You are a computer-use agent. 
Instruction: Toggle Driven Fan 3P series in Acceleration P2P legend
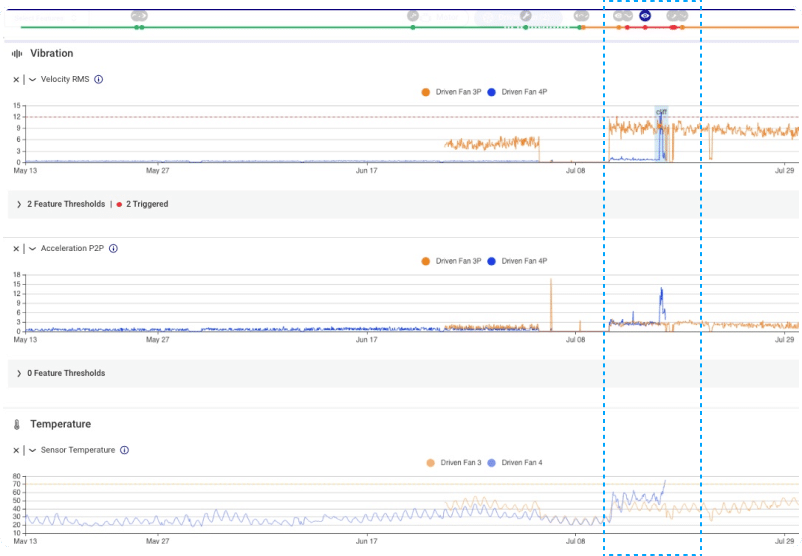pos(452,261)
